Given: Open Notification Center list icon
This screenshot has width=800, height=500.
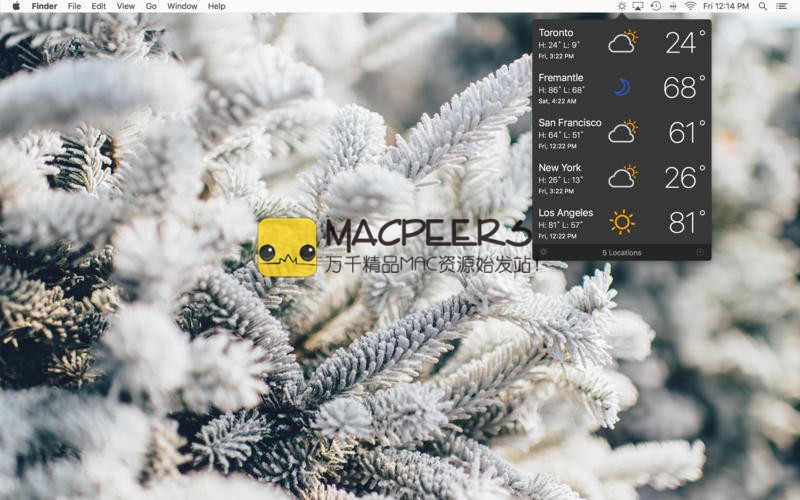Looking at the screenshot, I should tap(781, 6).
